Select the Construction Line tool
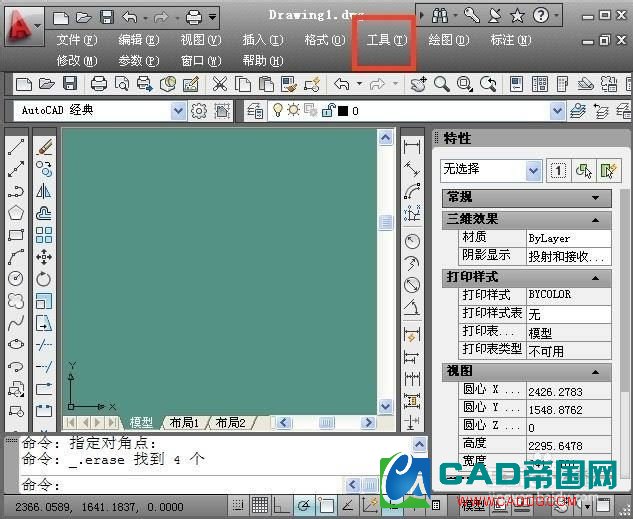This screenshot has height=519, width=633. click(x=16, y=169)
